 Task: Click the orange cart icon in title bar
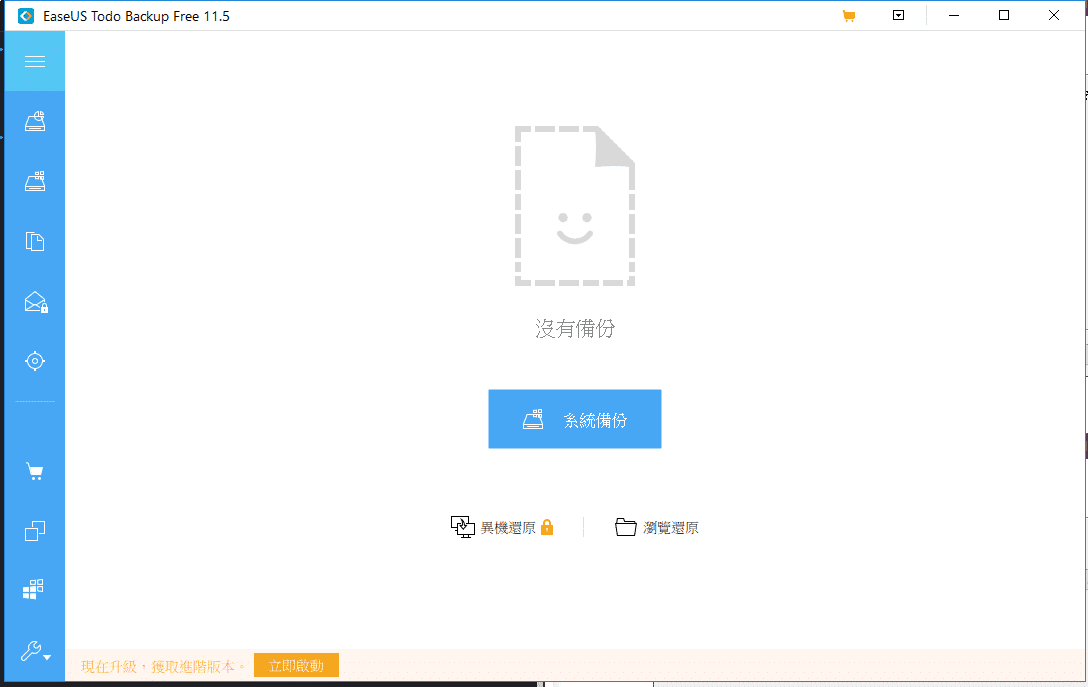pos(849,16)
